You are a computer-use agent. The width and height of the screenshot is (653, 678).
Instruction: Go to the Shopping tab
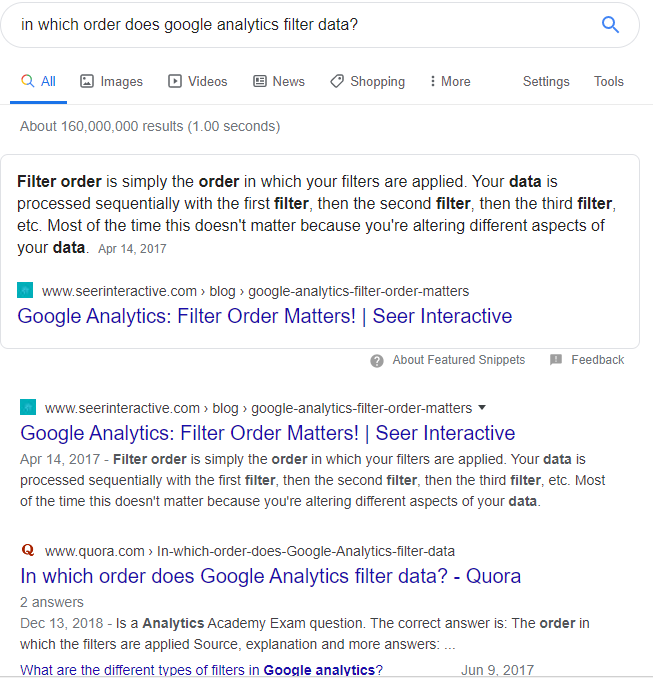[x=367, y=82]
